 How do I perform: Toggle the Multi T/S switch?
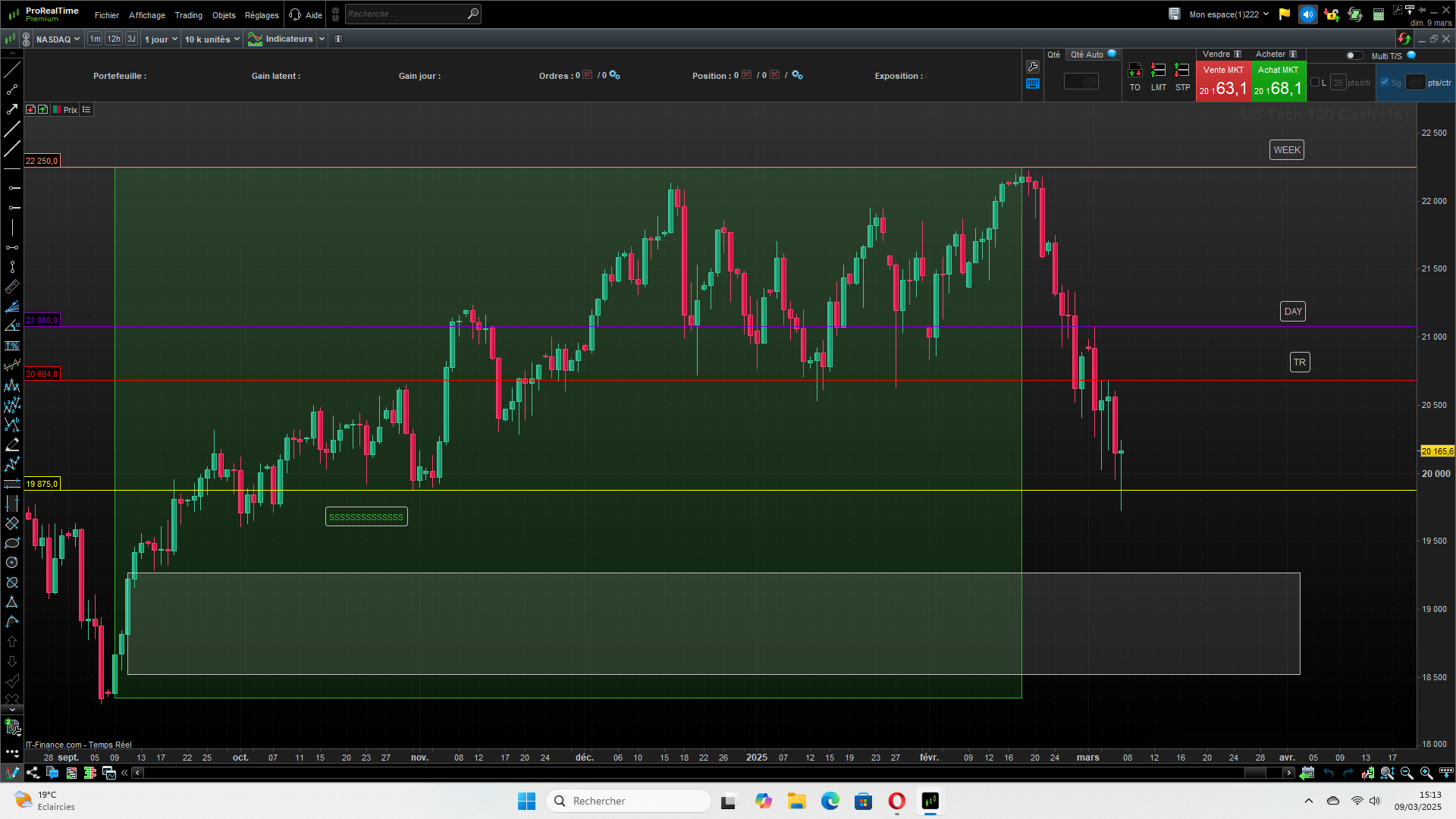[x=1354, y=55]
